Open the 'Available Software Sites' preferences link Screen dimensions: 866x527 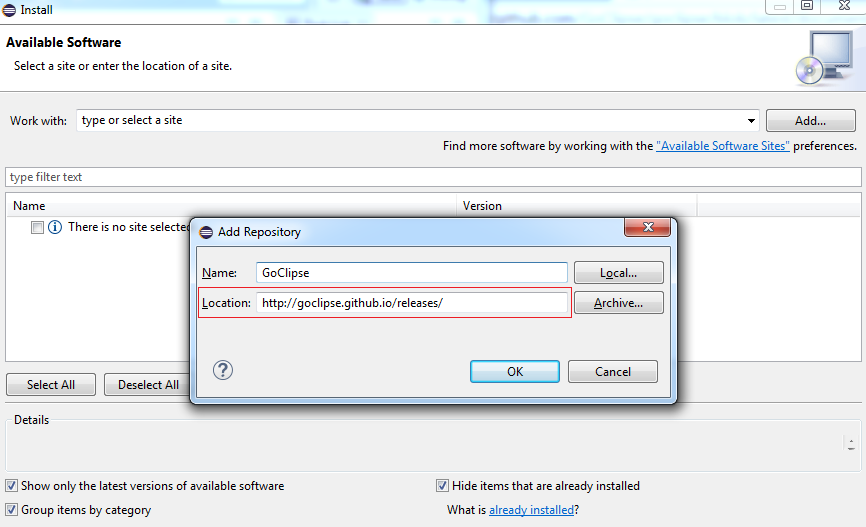tap(722, 146)
